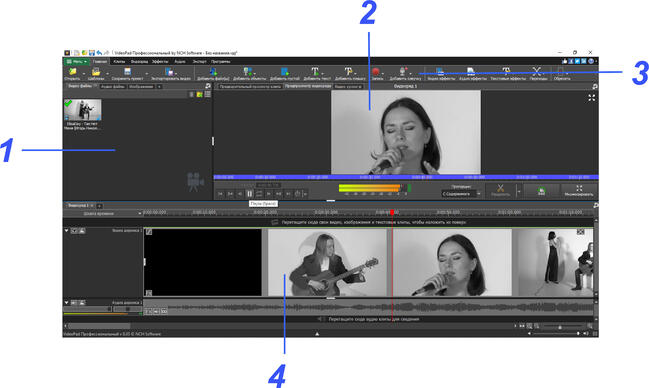
Task: Click the FX icon on the audio clip
Action: click(x=149, y=311)
